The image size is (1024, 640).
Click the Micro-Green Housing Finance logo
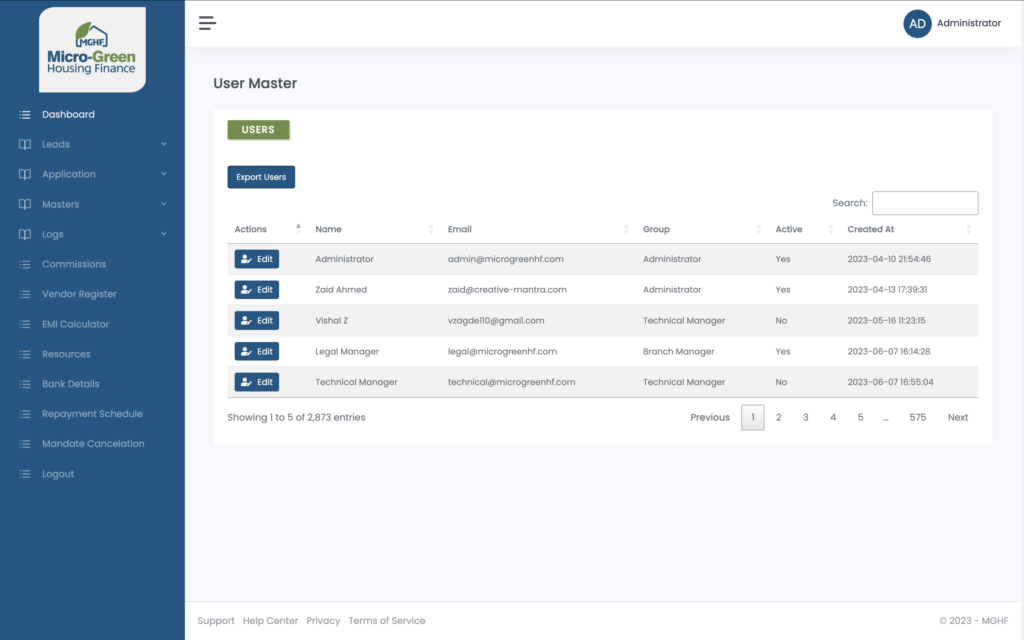[92, 50]
